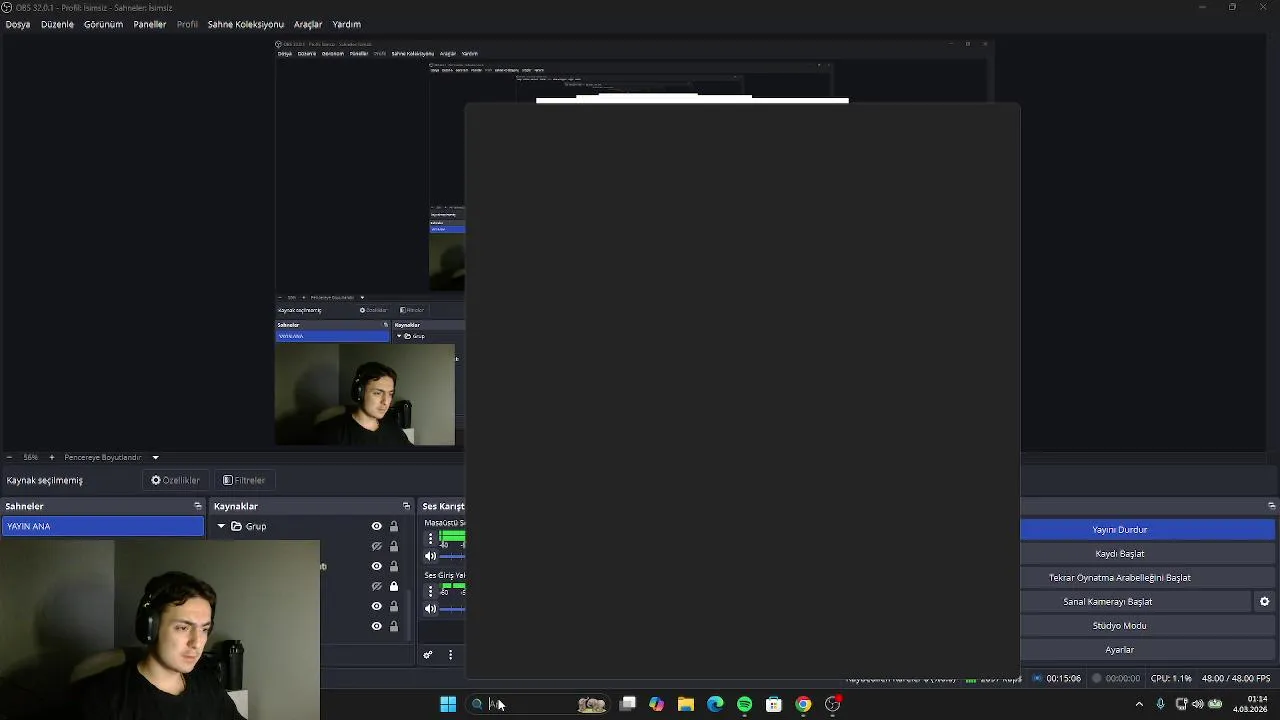This screenshot has height=720, width=1280.
Task: Click the CPU: 1.1% status text
Action: [x=1171, y=678]
